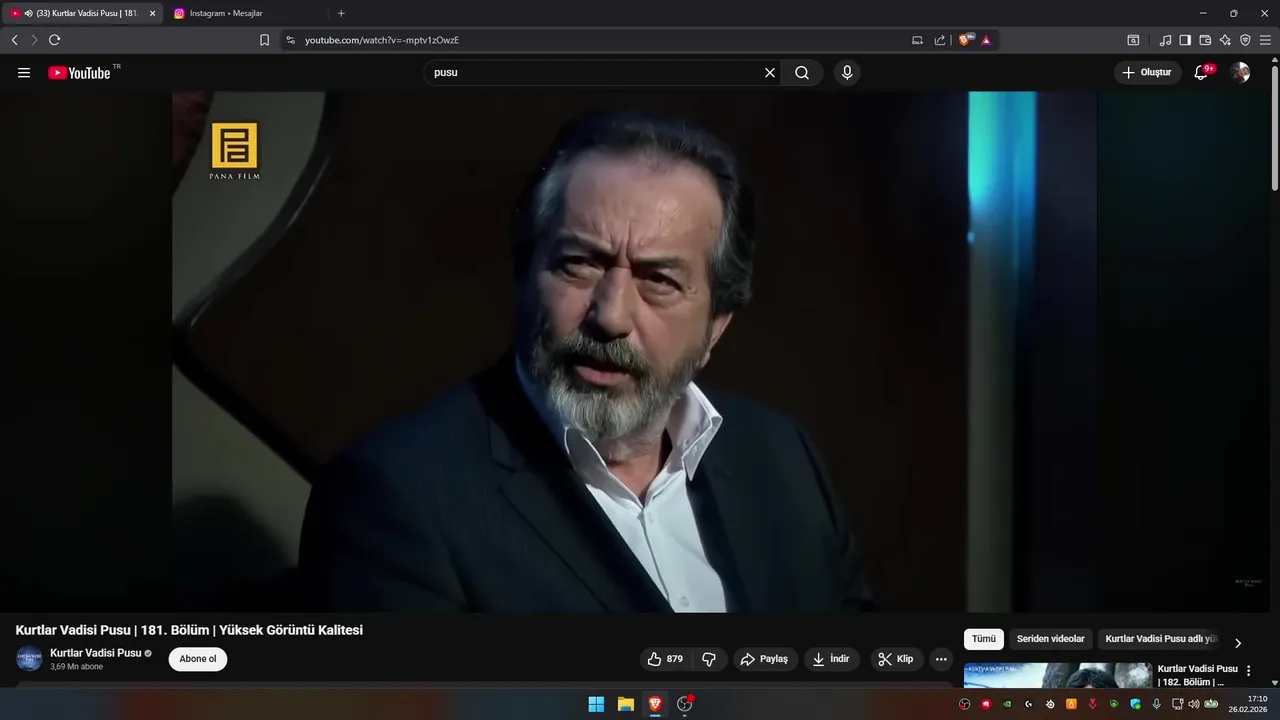Open media control music note icon

pos(1165,40)
